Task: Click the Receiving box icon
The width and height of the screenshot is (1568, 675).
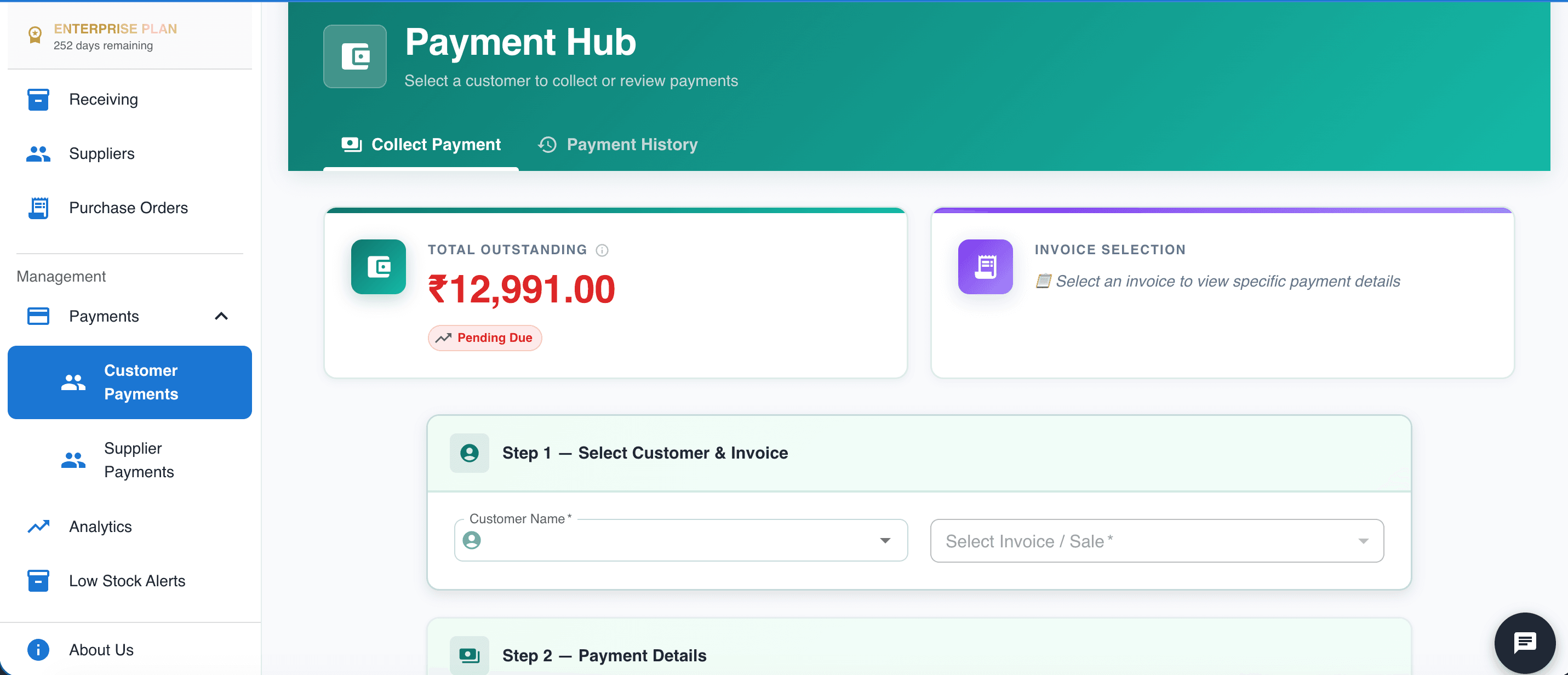Action: [38, 99]
